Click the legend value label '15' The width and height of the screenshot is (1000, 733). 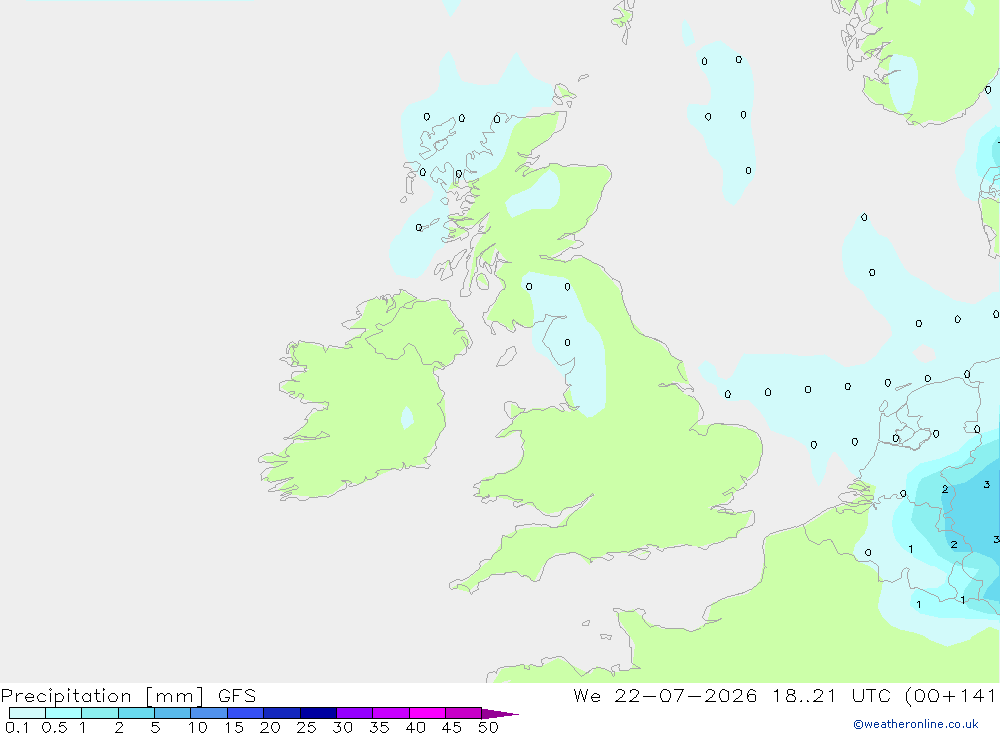point(234,727)
